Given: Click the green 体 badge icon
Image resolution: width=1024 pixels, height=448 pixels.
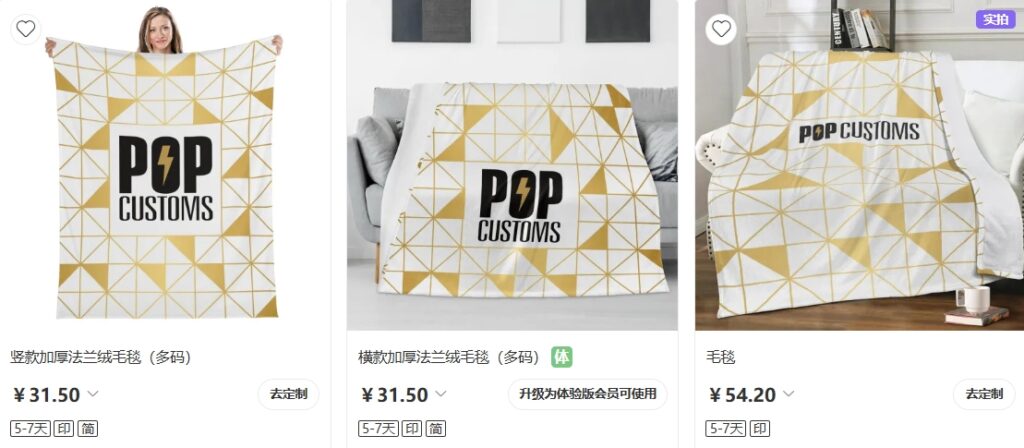Looking at the screenshot, I should pyautogui.click(x=562, y=357).
